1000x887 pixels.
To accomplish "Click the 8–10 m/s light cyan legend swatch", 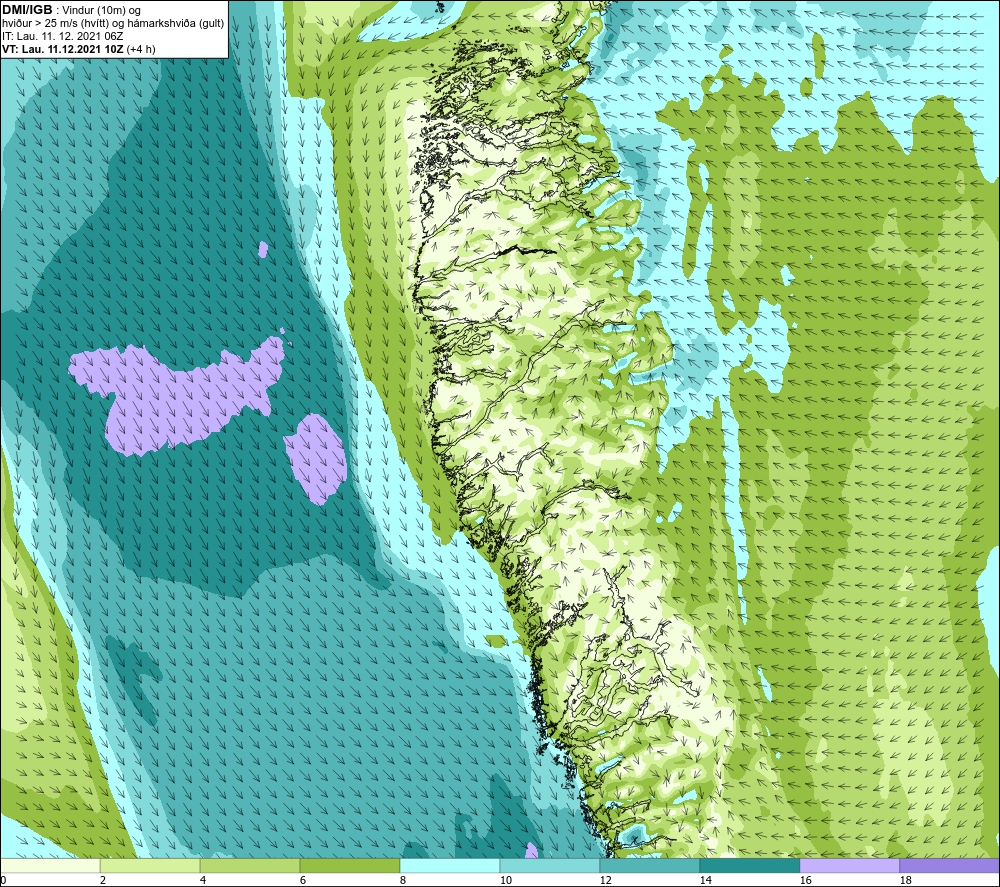I will click(450, 865).
